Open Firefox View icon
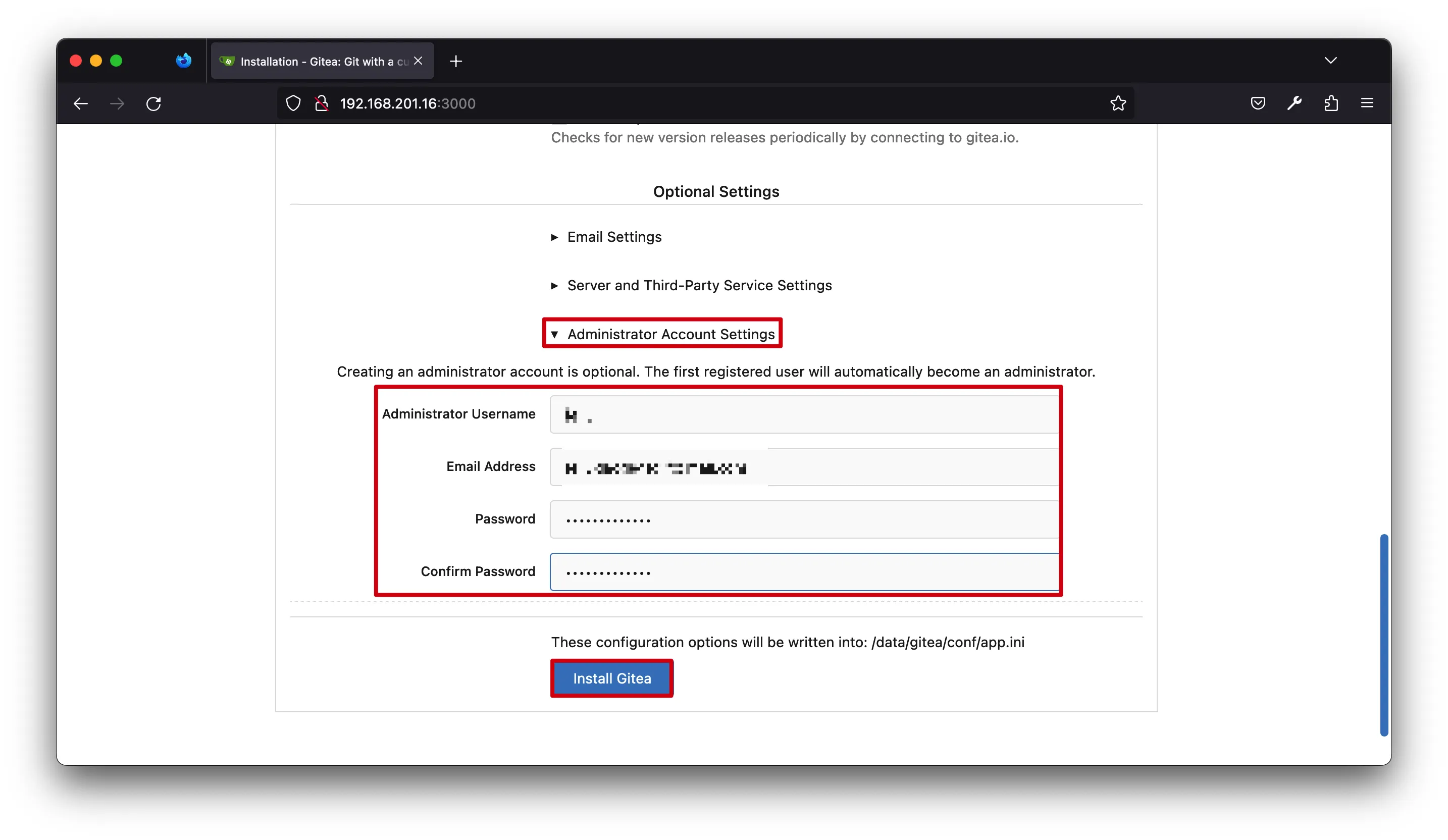This screenshot has width=1448, height=840. (183, 61)
